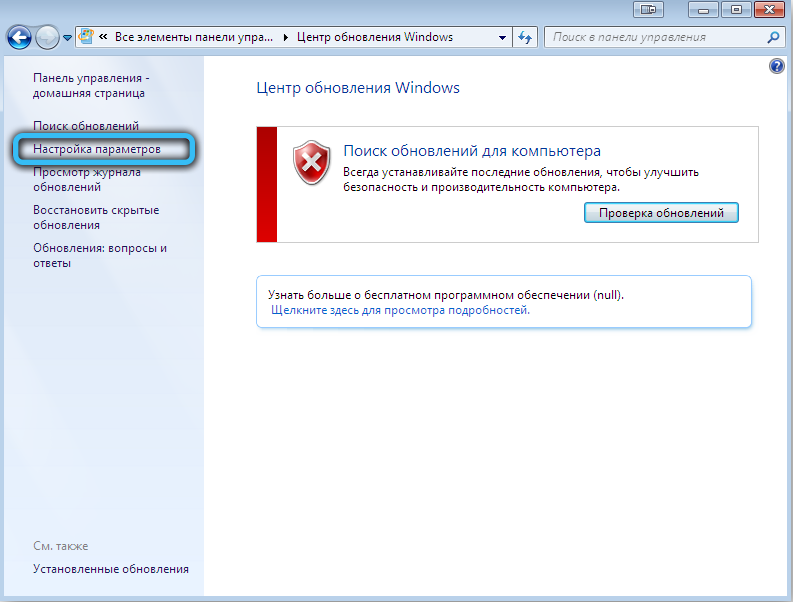Screen dimensions: 793x602
Task: Open 'Установленные обновления' link
Action: click(x=111, y=569)
